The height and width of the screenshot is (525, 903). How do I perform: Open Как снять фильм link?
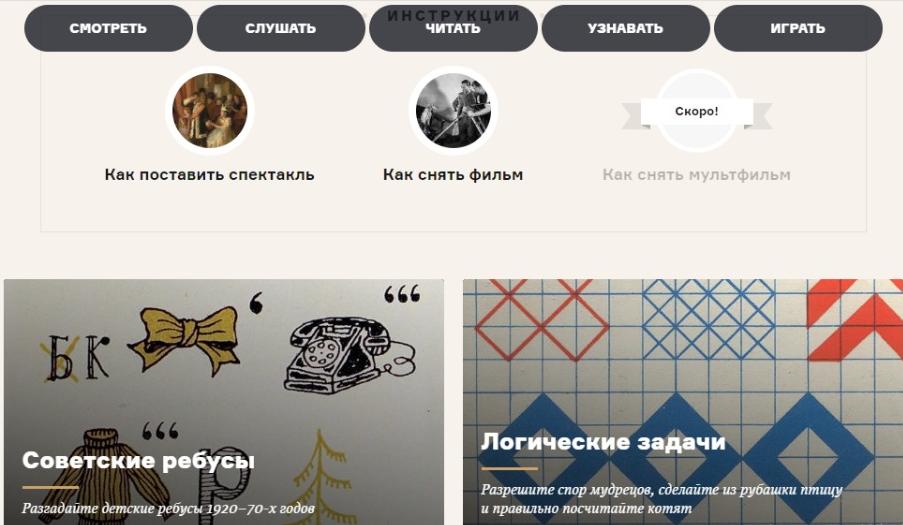(x=453, y=174)
